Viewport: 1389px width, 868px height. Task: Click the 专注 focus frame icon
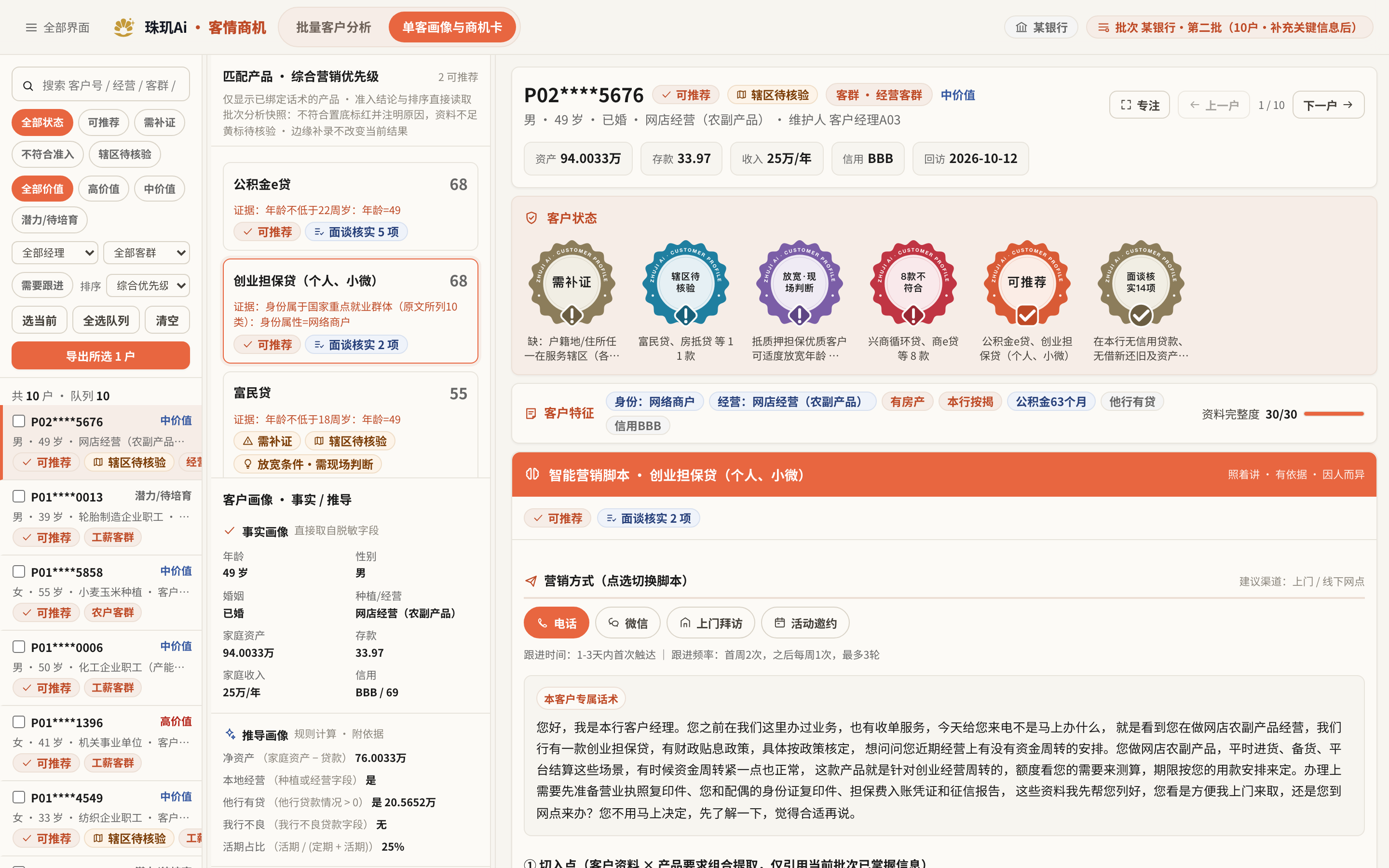[x=1126, y=105]
